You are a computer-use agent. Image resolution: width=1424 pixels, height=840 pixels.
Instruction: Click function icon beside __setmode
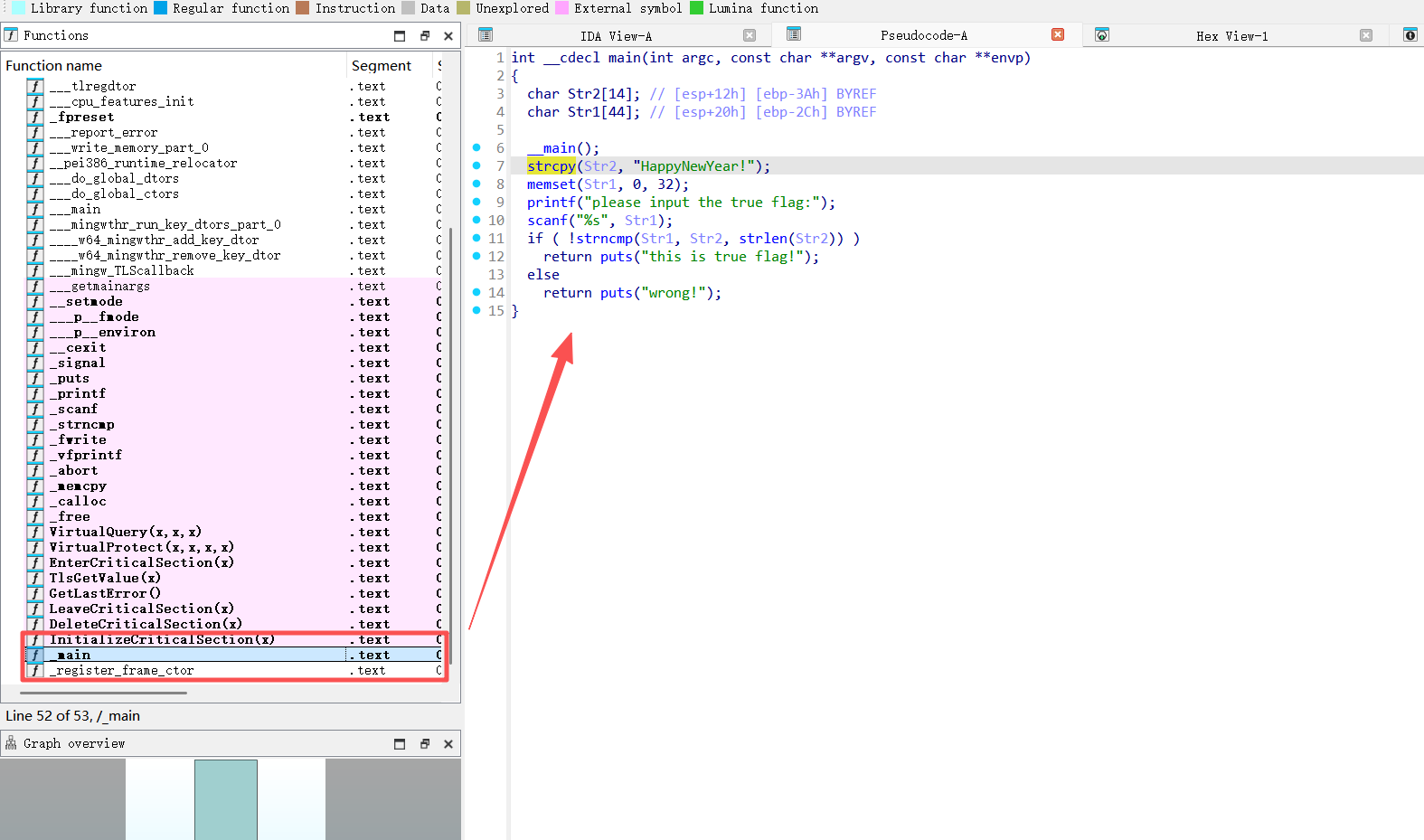pyautogui.click(x=34, y=301)
